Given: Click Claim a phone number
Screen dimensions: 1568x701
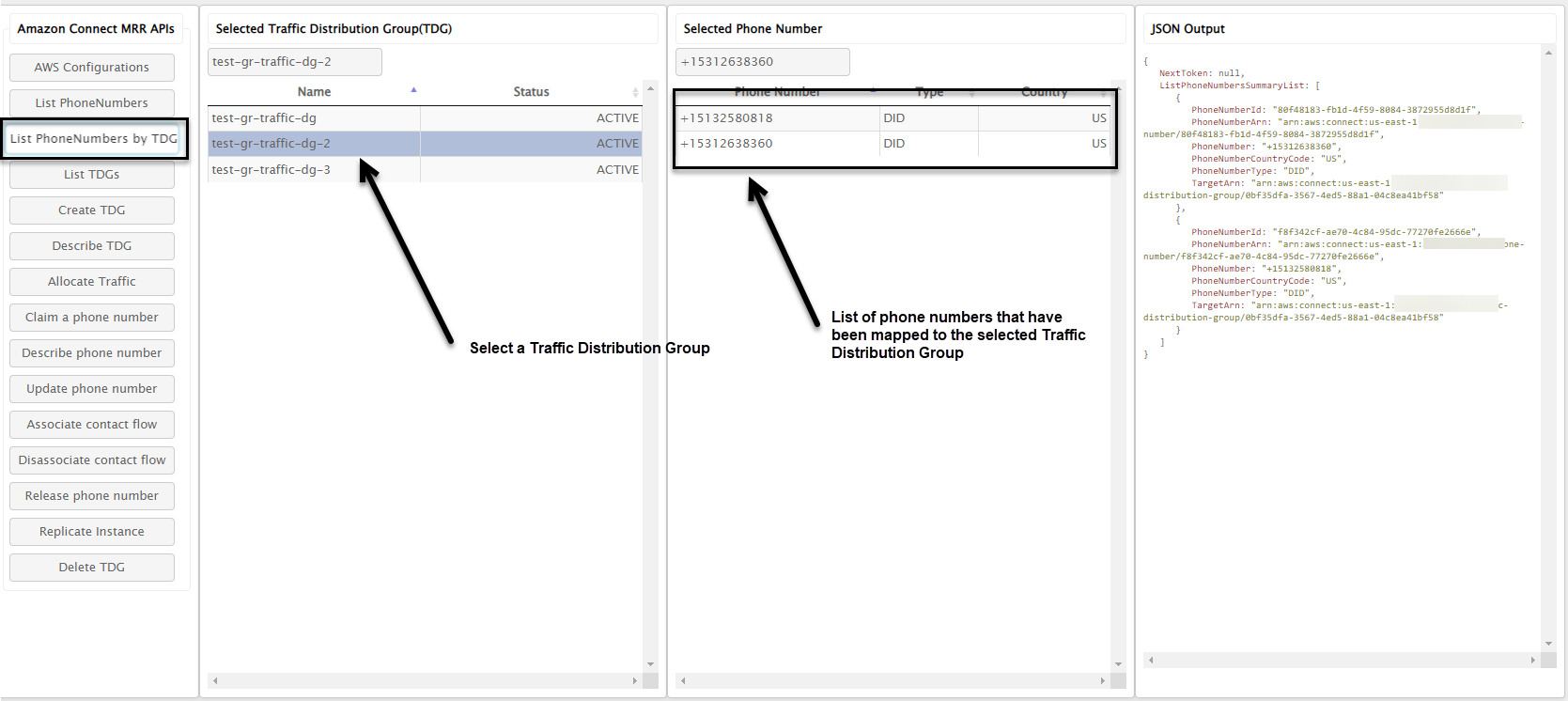Looking at the screenshot, I should [x=92, y=318].
